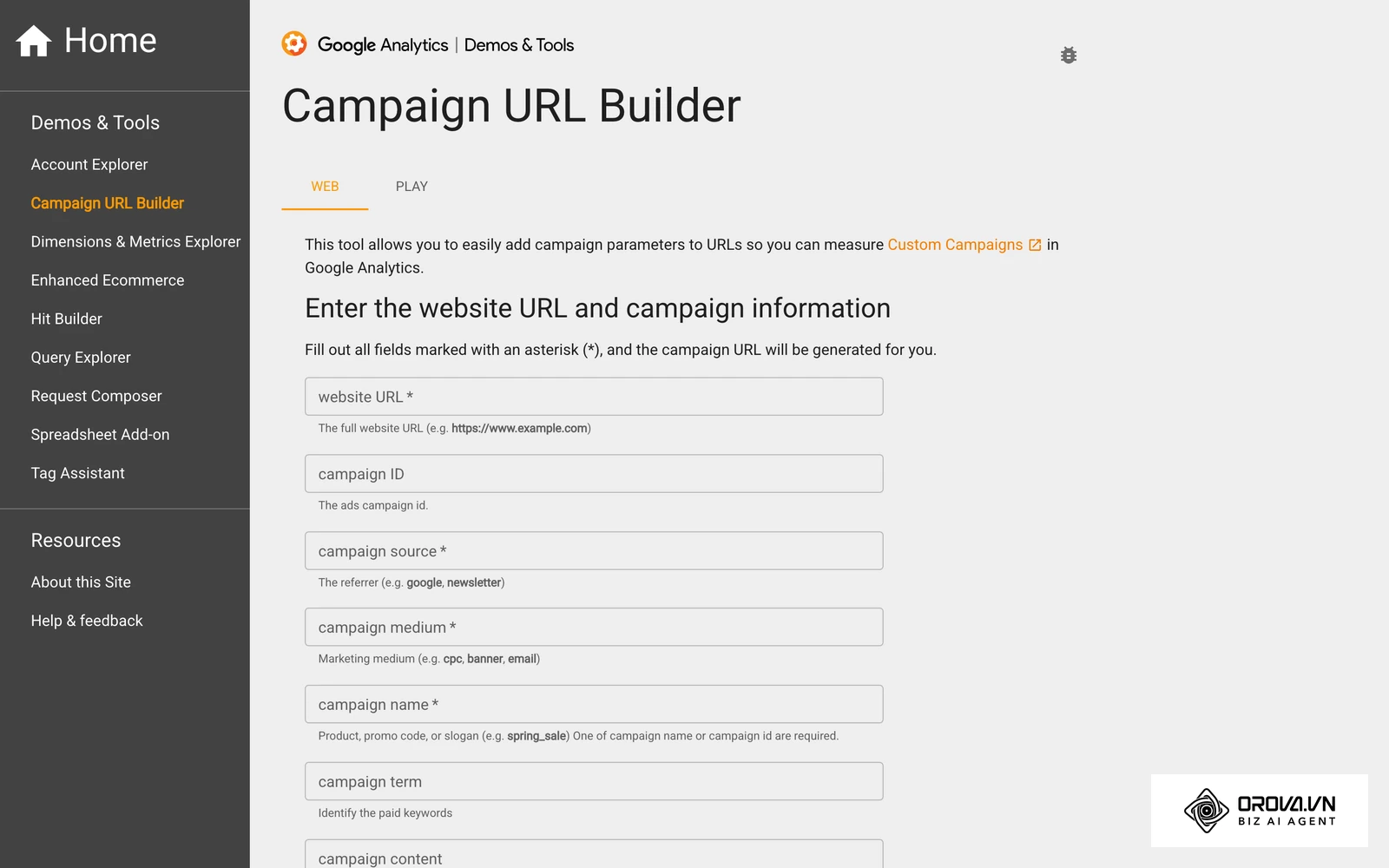Open the Query Explorer tool
Viewport: 1389px width, 868px height.
pyautogui.click(x=81, y=358)
